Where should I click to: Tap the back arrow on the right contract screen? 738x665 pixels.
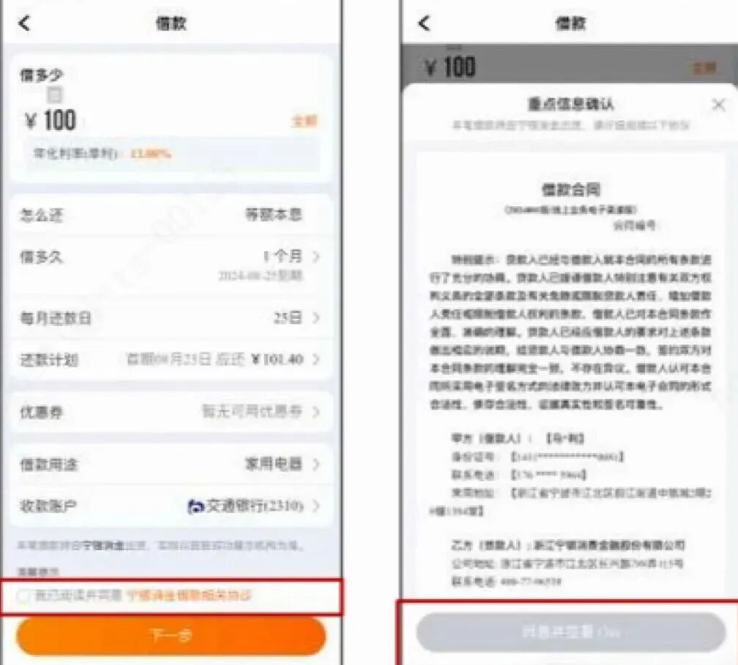pyautogui.click(x=424, y=24)
